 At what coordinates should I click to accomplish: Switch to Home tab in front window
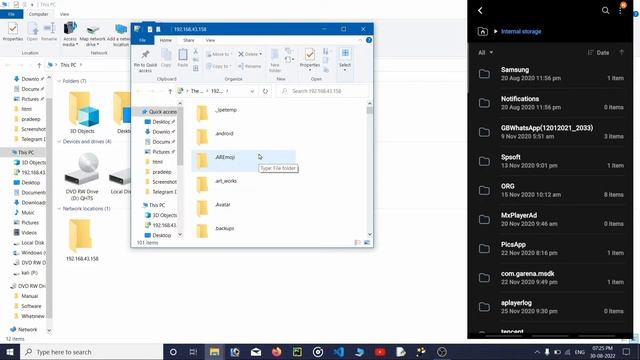(x=165, y=40)
